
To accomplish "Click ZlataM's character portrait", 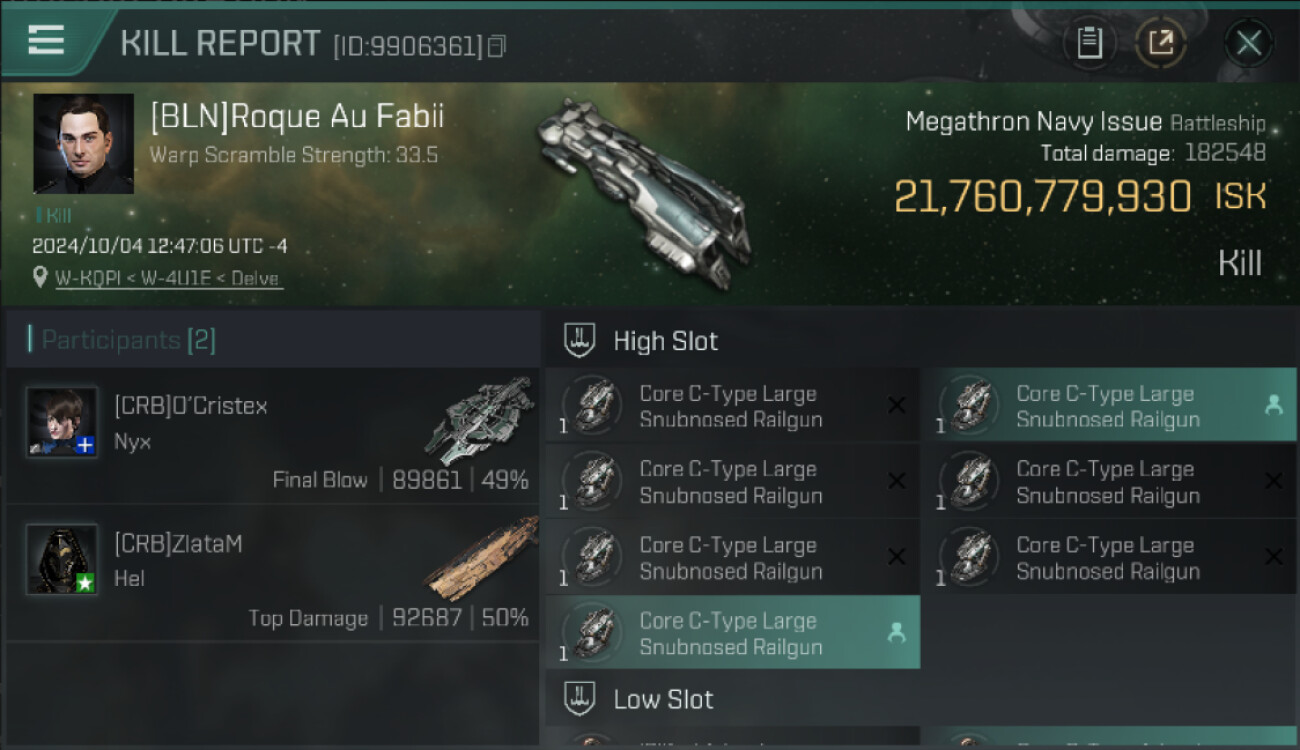I will [x=62, y=559].
